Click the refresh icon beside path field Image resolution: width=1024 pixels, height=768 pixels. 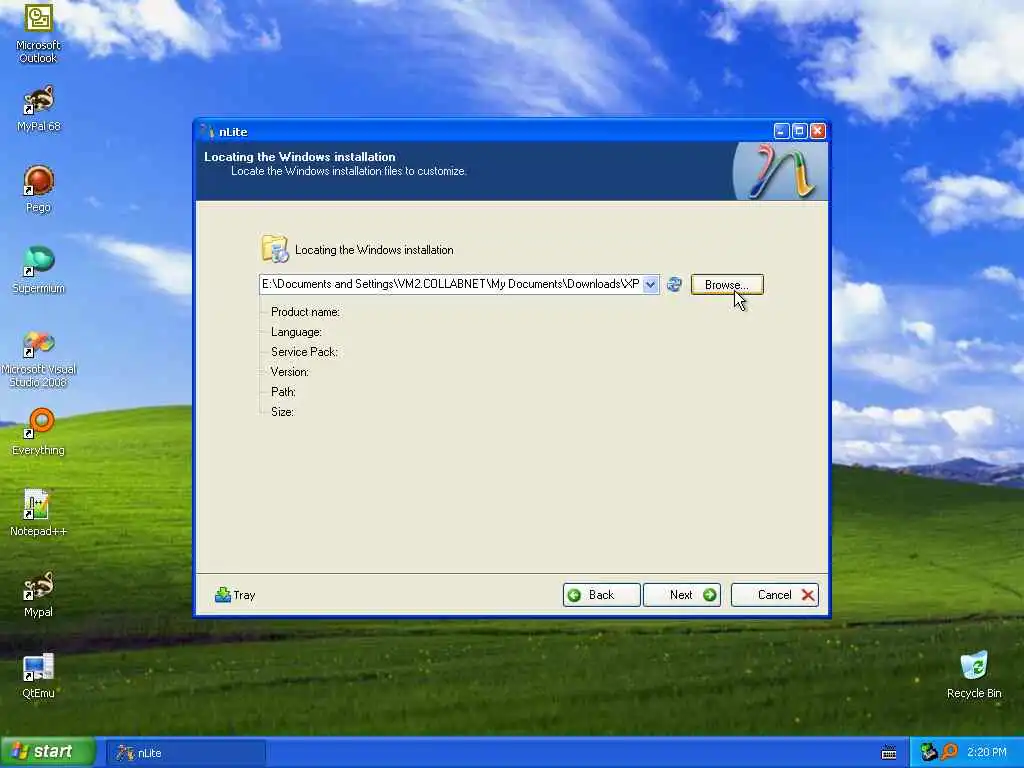point(674,284)
